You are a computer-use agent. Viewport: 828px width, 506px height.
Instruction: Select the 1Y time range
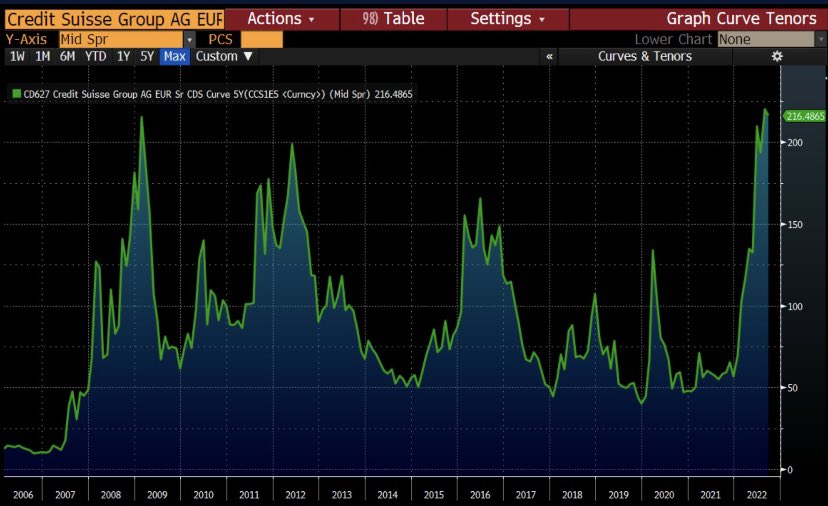coord(123,57)
